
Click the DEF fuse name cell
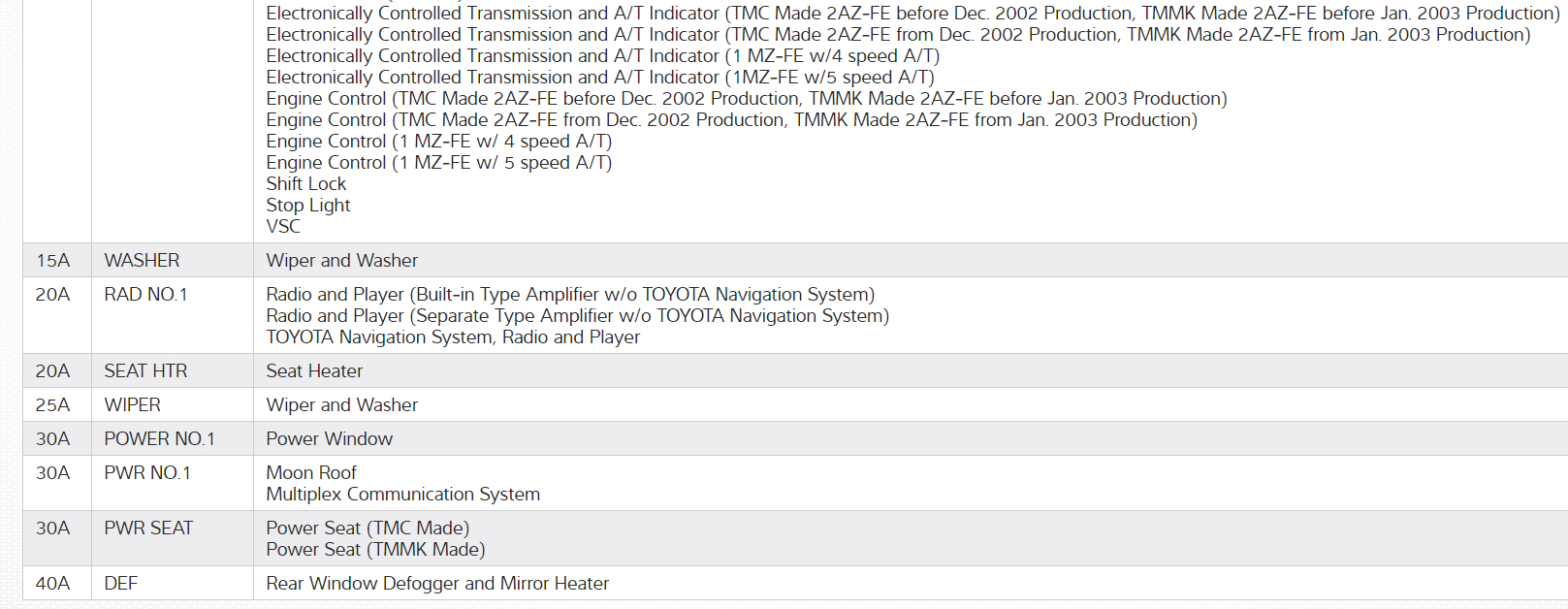[121, 584]
